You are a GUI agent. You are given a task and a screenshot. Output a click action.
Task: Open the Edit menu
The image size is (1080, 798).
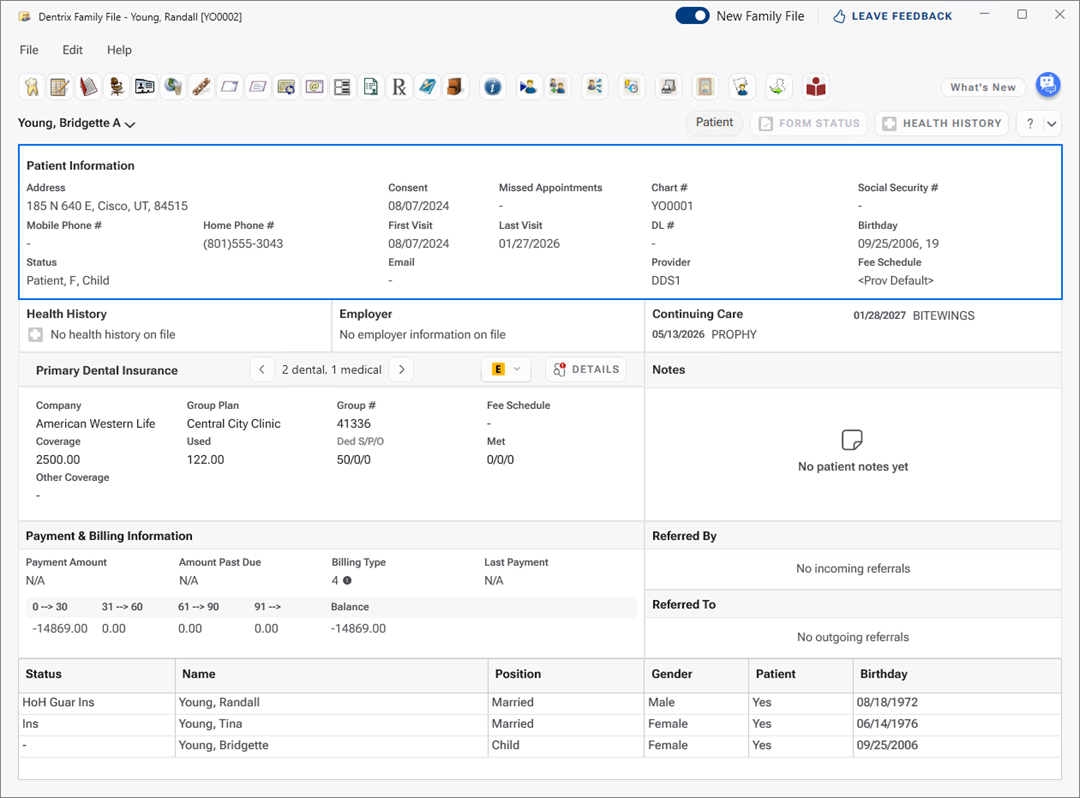pos(73,50)
